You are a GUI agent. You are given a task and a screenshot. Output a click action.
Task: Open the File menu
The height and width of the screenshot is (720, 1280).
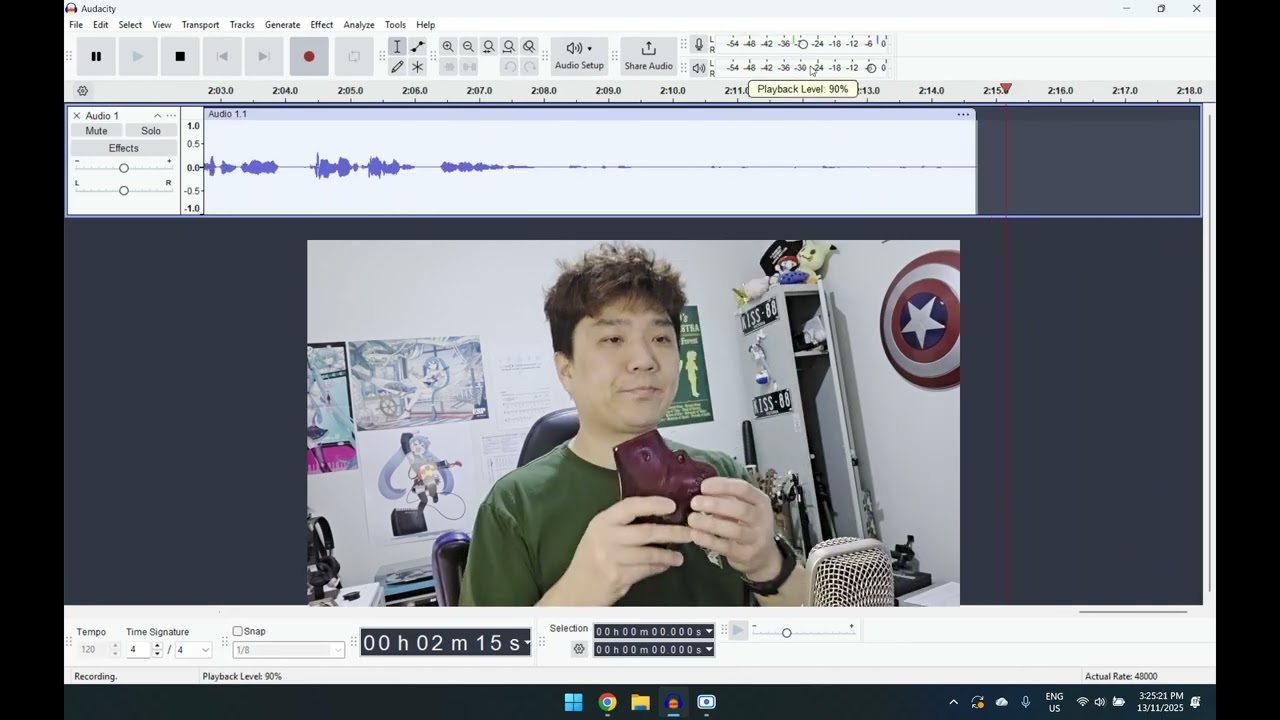(x=76, y=25)
